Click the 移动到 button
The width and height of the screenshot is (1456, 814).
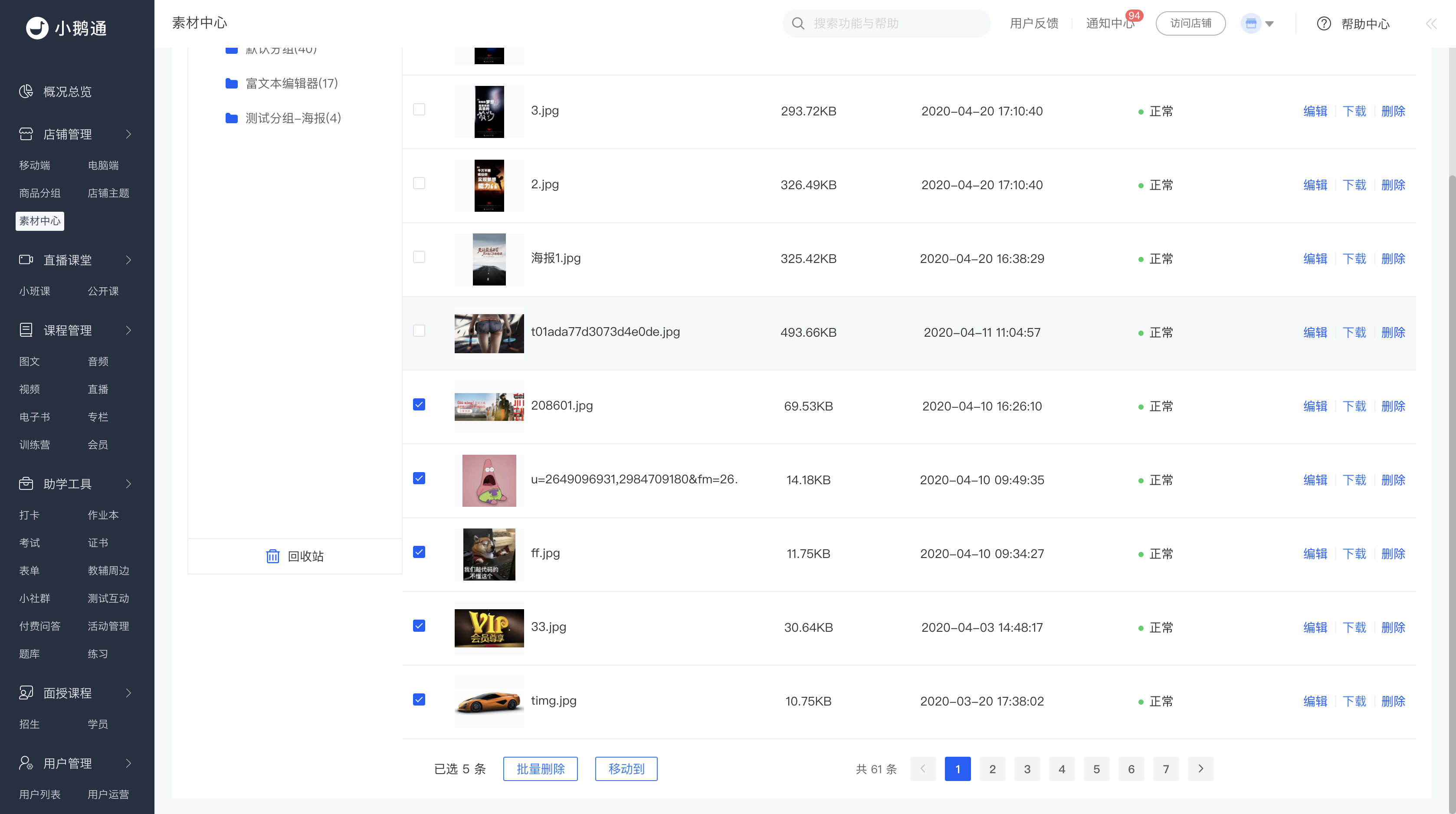(626, 769)
